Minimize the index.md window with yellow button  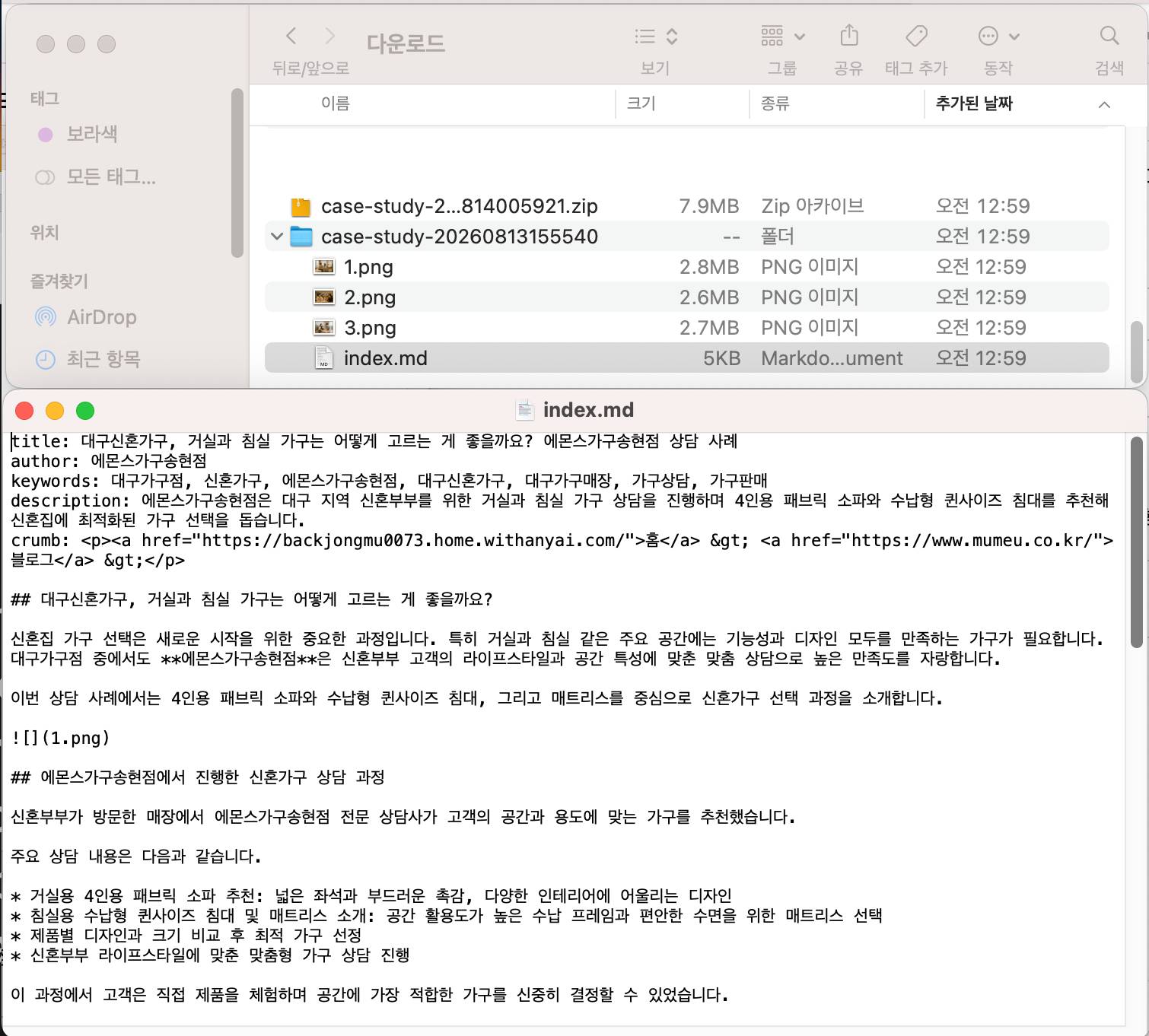(55, 411)
